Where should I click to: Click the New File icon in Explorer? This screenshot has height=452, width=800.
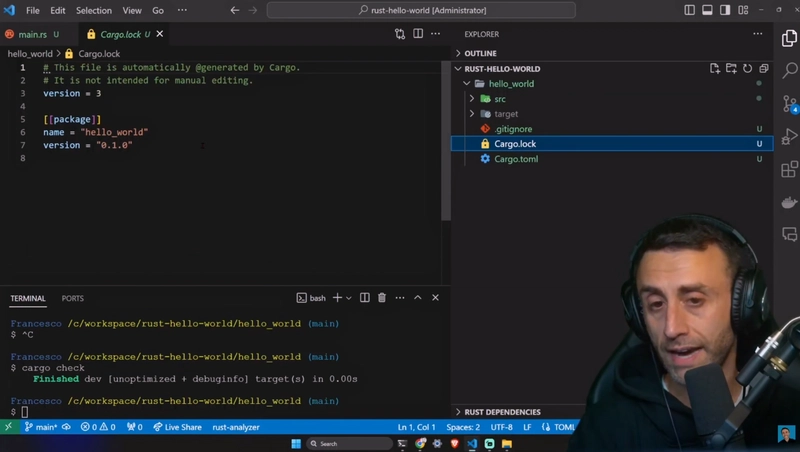point(715,69)
